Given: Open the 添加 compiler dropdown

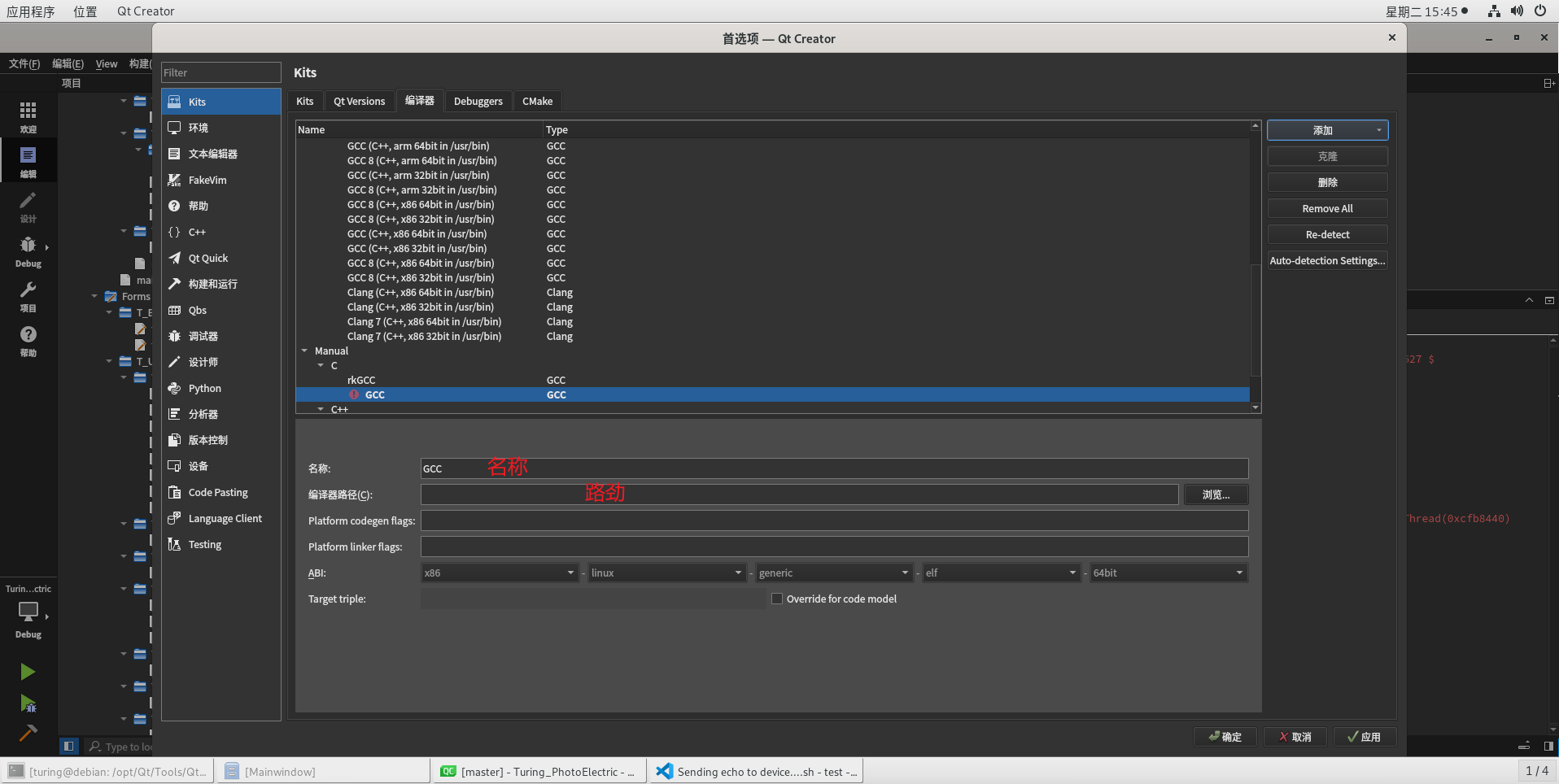Looking at the screenshot, I should [x=1327, y=130].
